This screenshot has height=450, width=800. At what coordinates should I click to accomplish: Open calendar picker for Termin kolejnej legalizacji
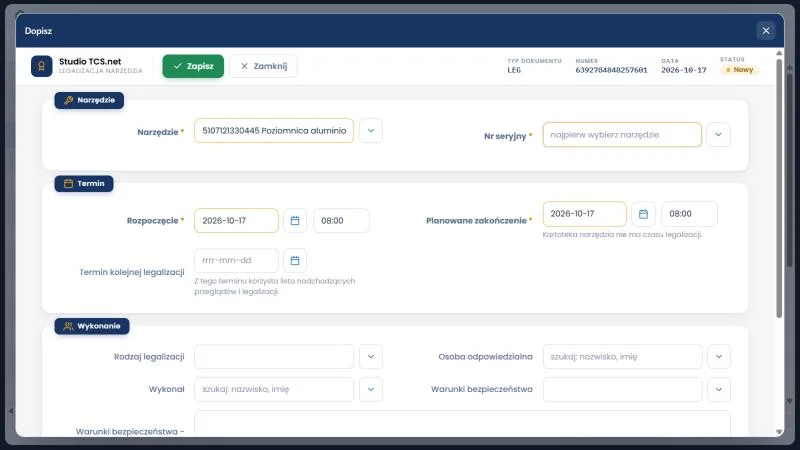[295, 261]
